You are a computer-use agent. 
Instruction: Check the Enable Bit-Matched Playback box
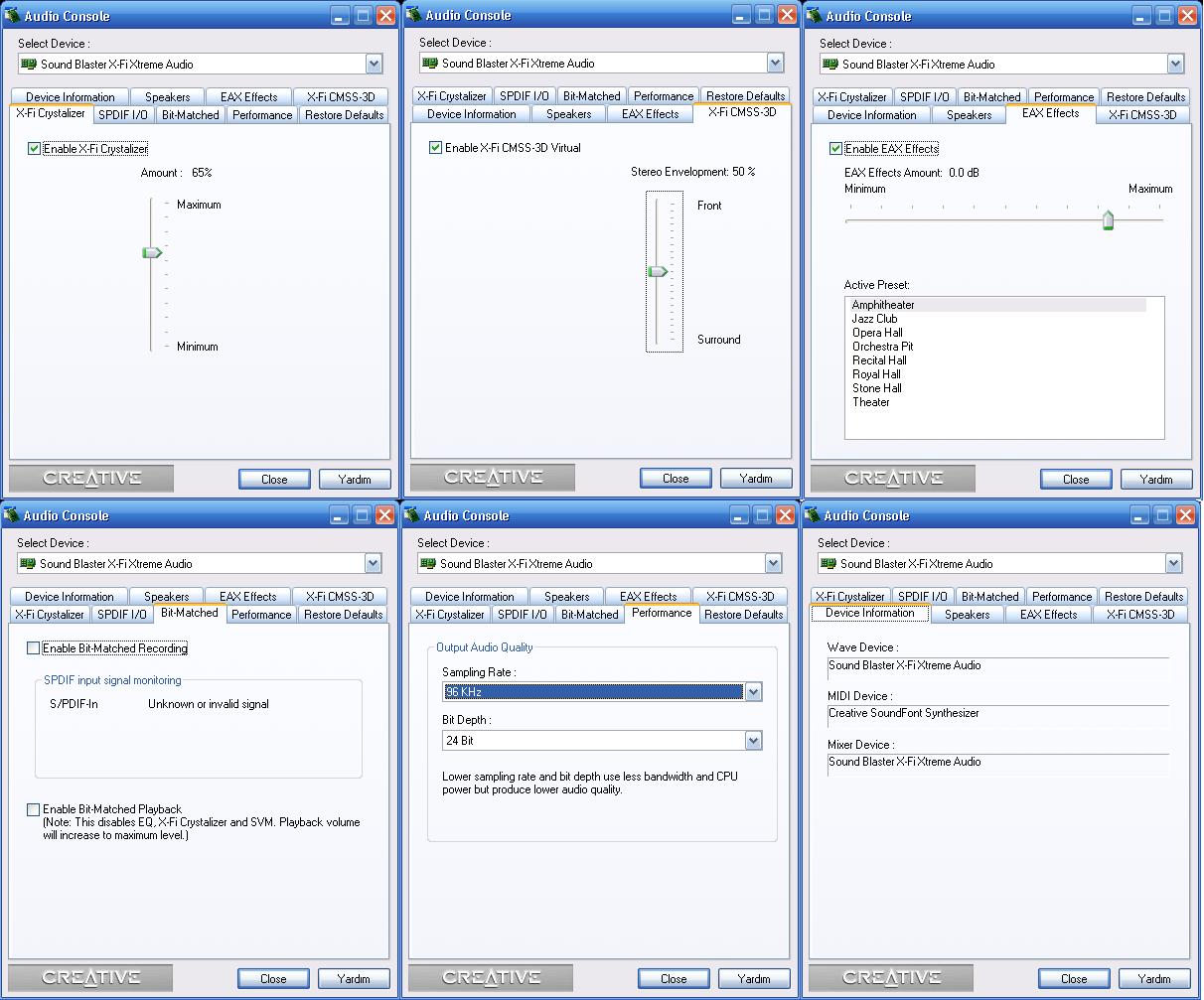tap(34, 809)
